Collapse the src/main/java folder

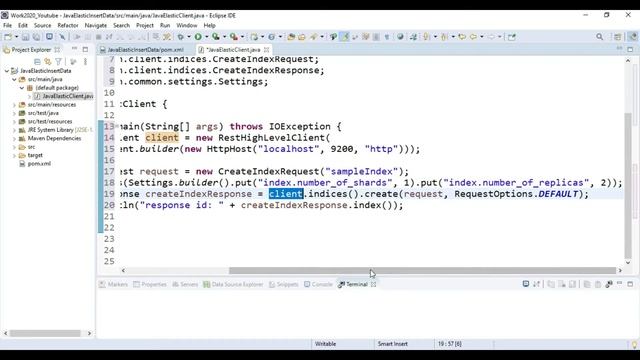[x=14, y=79]
